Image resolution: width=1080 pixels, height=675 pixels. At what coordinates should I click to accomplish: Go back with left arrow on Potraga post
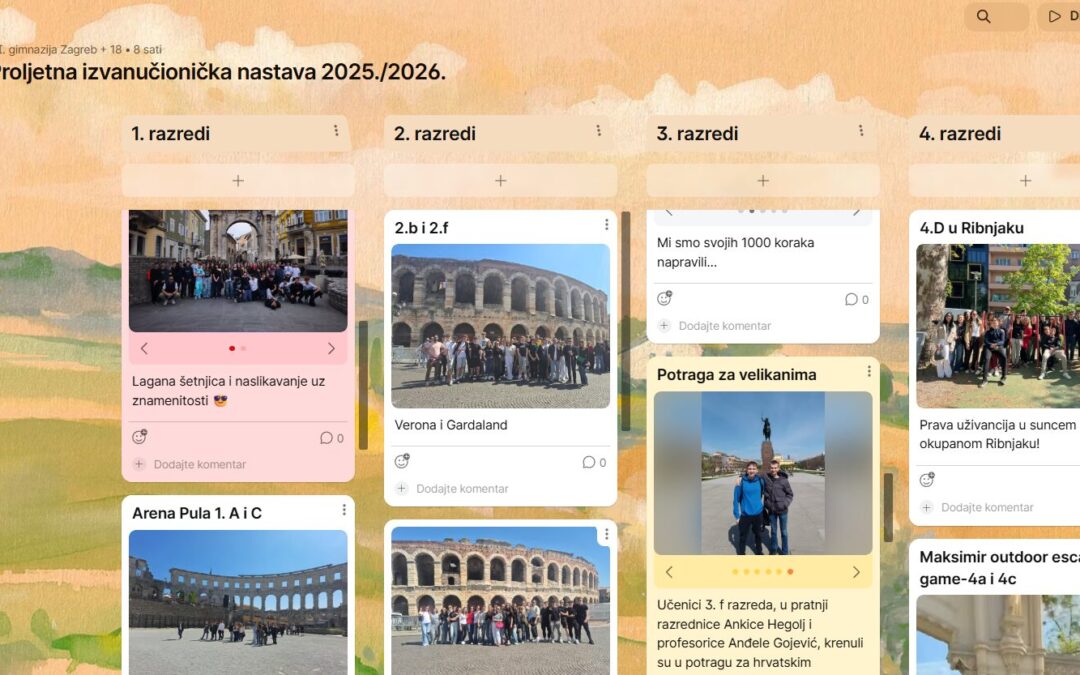pos(669,572)
